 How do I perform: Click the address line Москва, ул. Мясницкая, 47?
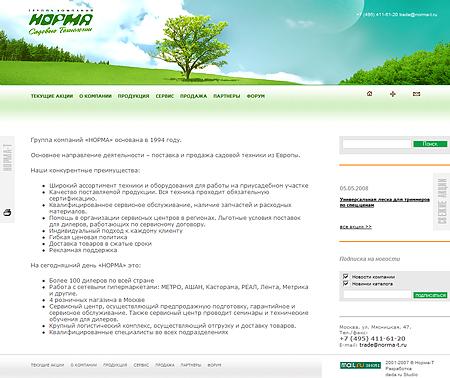click(375, 327)
